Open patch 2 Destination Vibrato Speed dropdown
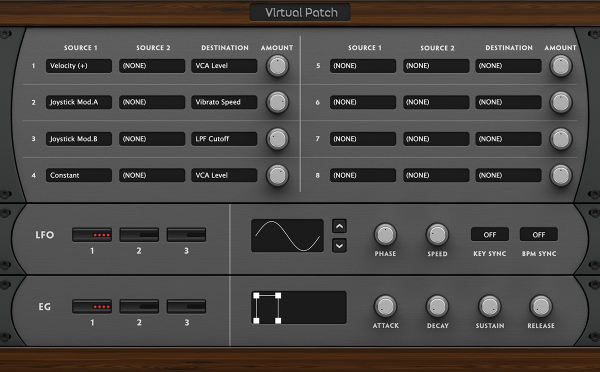 tap(224, 102)
